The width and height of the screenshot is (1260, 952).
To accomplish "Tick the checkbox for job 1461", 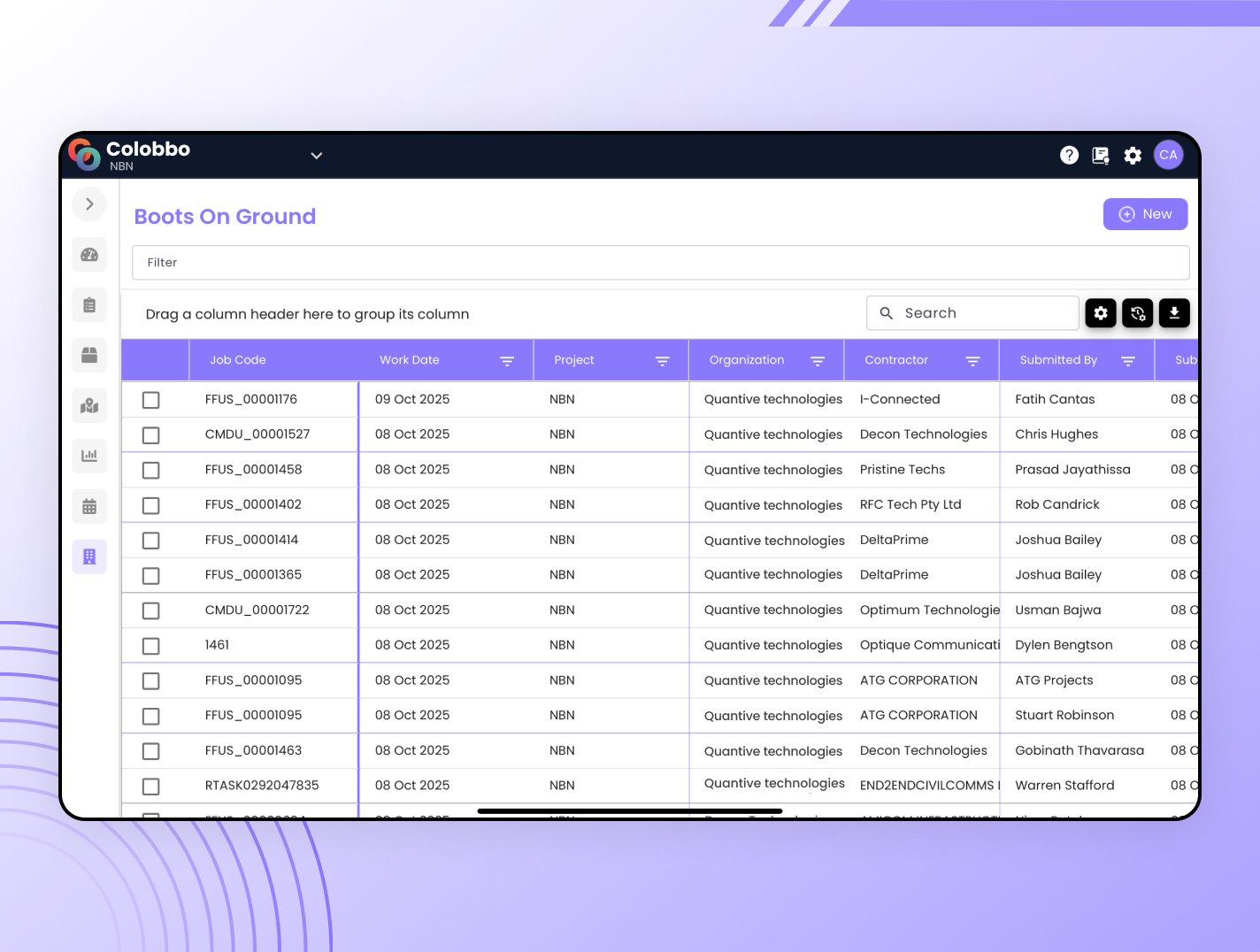I will [151, 646].
